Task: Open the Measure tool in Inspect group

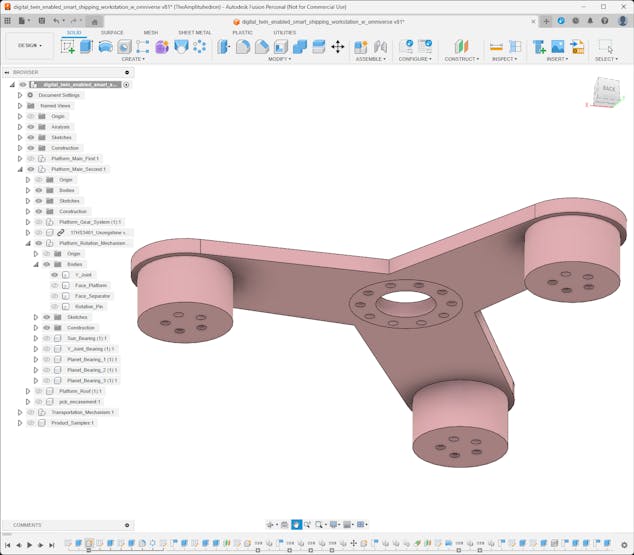Action: [x=496, y=46]
